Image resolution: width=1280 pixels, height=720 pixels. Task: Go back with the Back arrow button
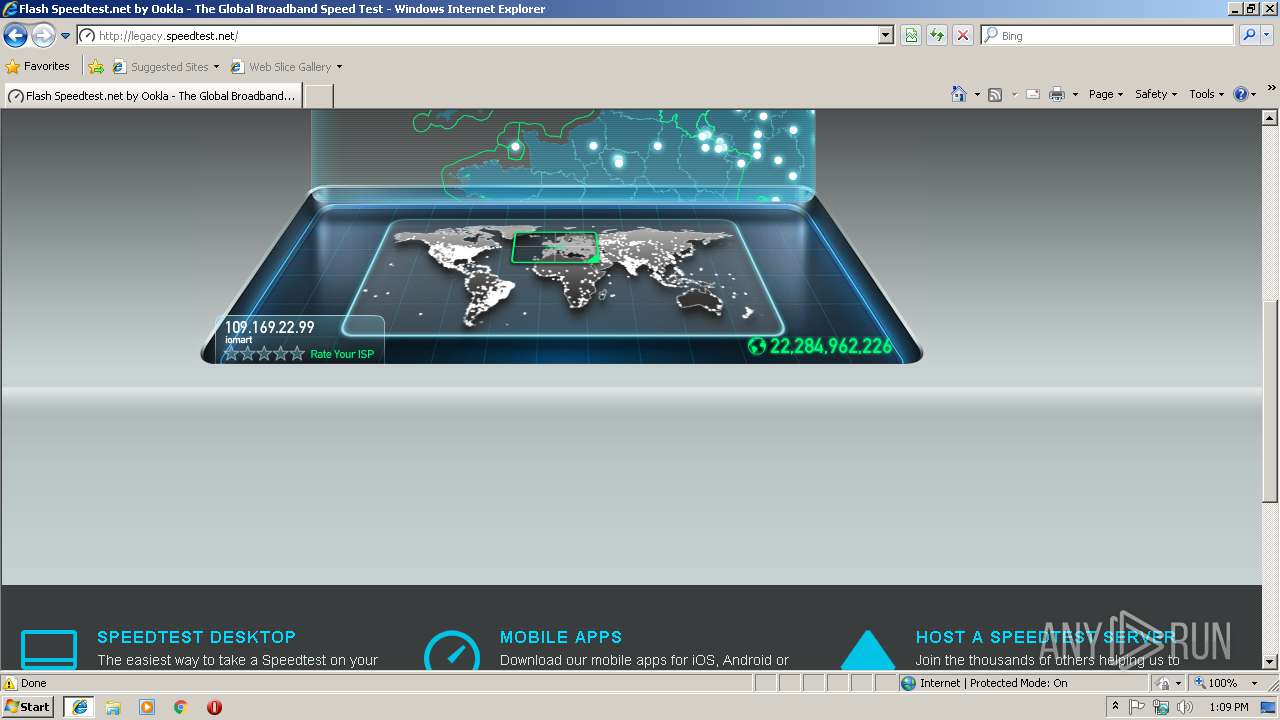[x=15, y=36]
